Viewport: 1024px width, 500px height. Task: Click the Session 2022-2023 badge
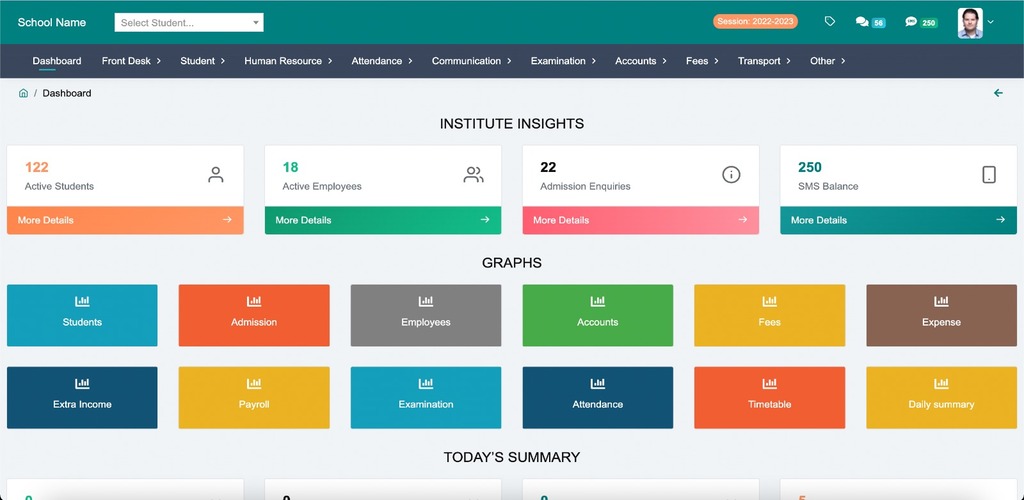[x=755, y=22]
